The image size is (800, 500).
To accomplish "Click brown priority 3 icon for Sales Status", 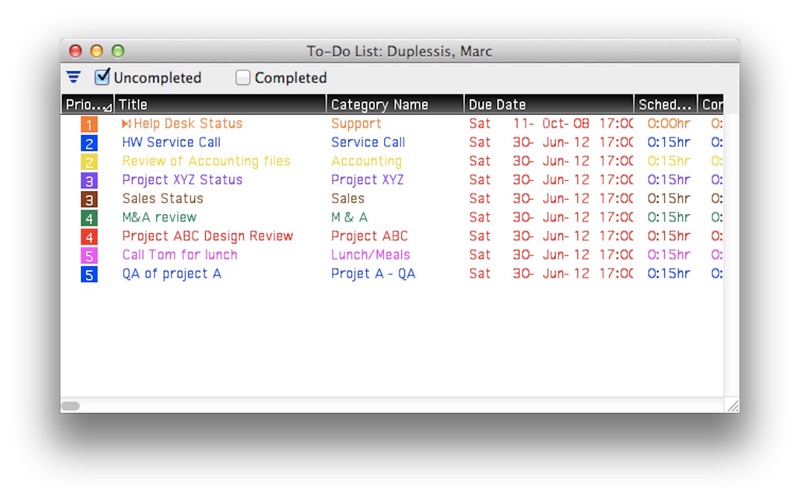I will click(x=89, y=199).
